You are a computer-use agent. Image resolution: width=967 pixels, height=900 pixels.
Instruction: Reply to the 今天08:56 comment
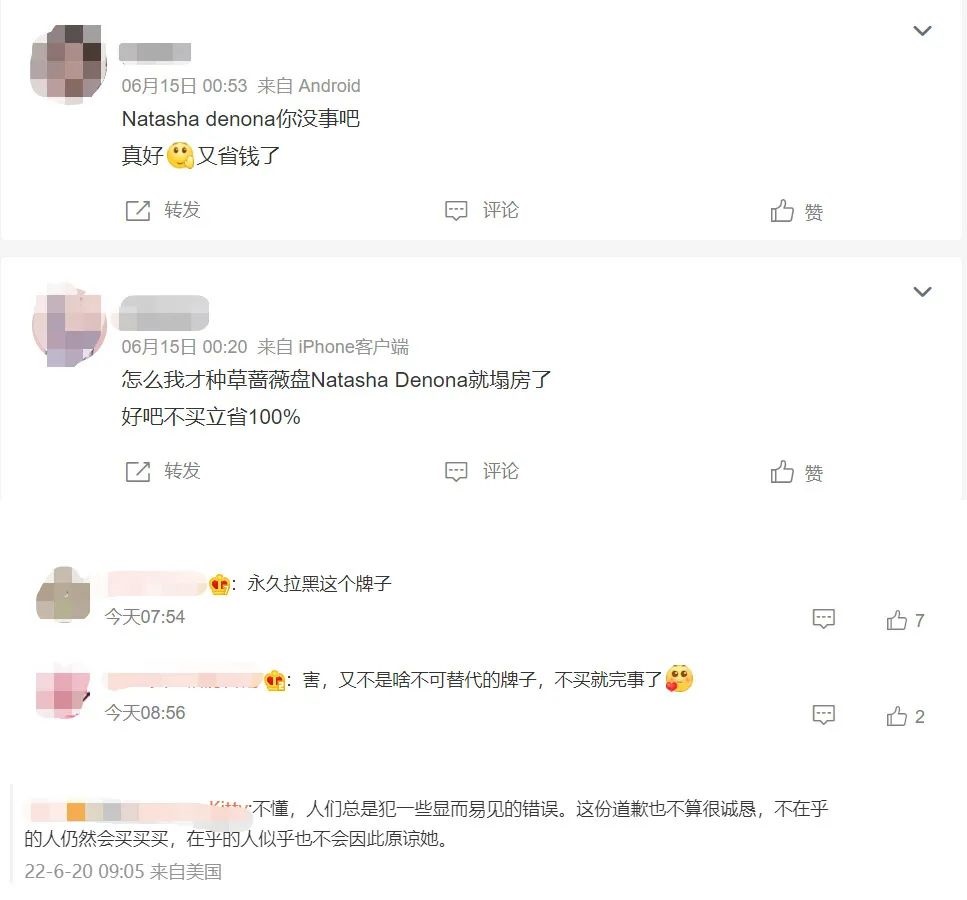(x=823, y=714)
